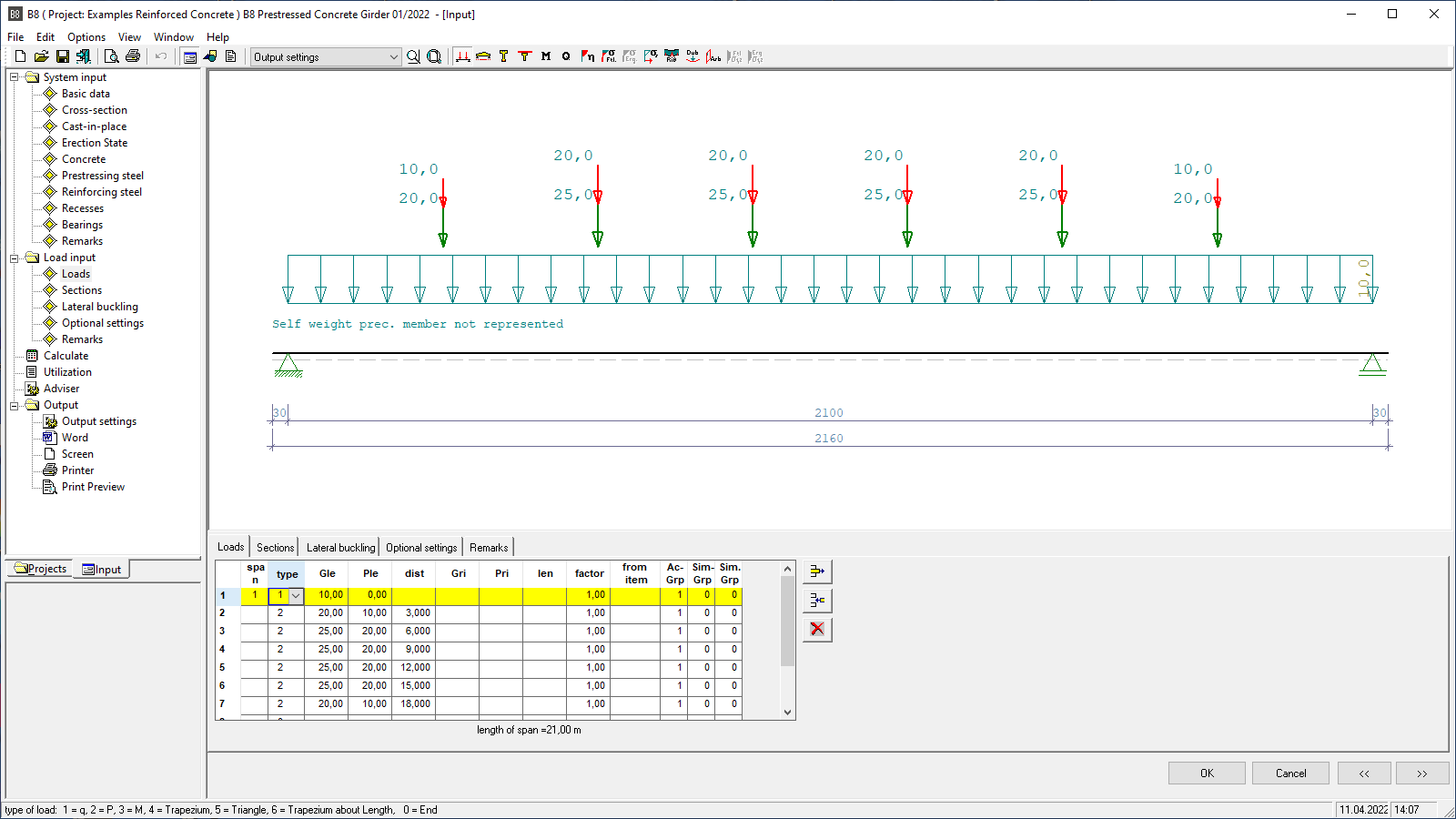Screen dimensions: 1456x819
Task: Switch to the Lateral buckling tab
Action: (x=340, y=548)
